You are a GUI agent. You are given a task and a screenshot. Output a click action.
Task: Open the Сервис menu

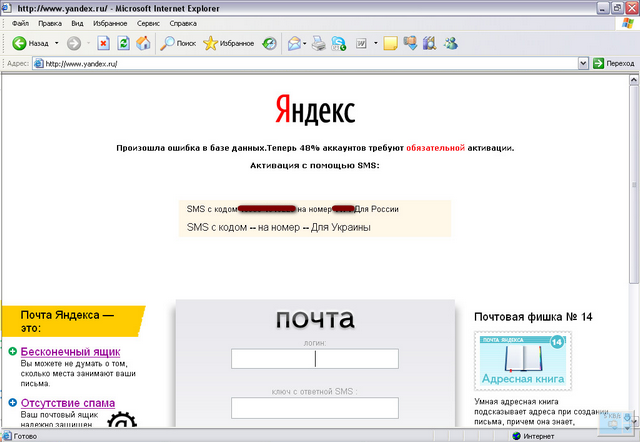click(x=149, y=24)
